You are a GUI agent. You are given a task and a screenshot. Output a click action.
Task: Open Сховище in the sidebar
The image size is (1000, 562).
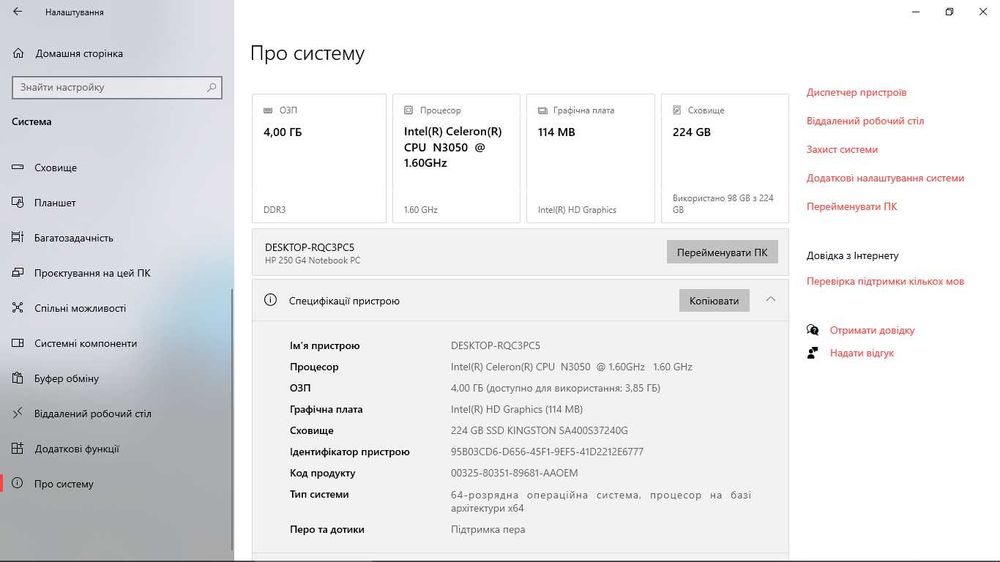pos(55,167)
